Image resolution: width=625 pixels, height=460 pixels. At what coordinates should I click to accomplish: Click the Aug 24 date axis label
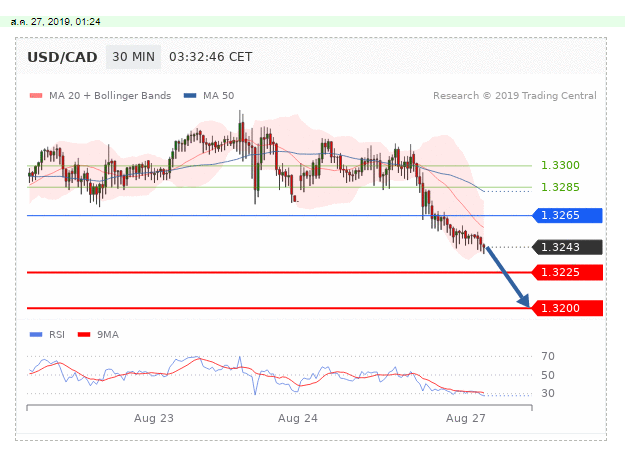[x=298, y=418]
